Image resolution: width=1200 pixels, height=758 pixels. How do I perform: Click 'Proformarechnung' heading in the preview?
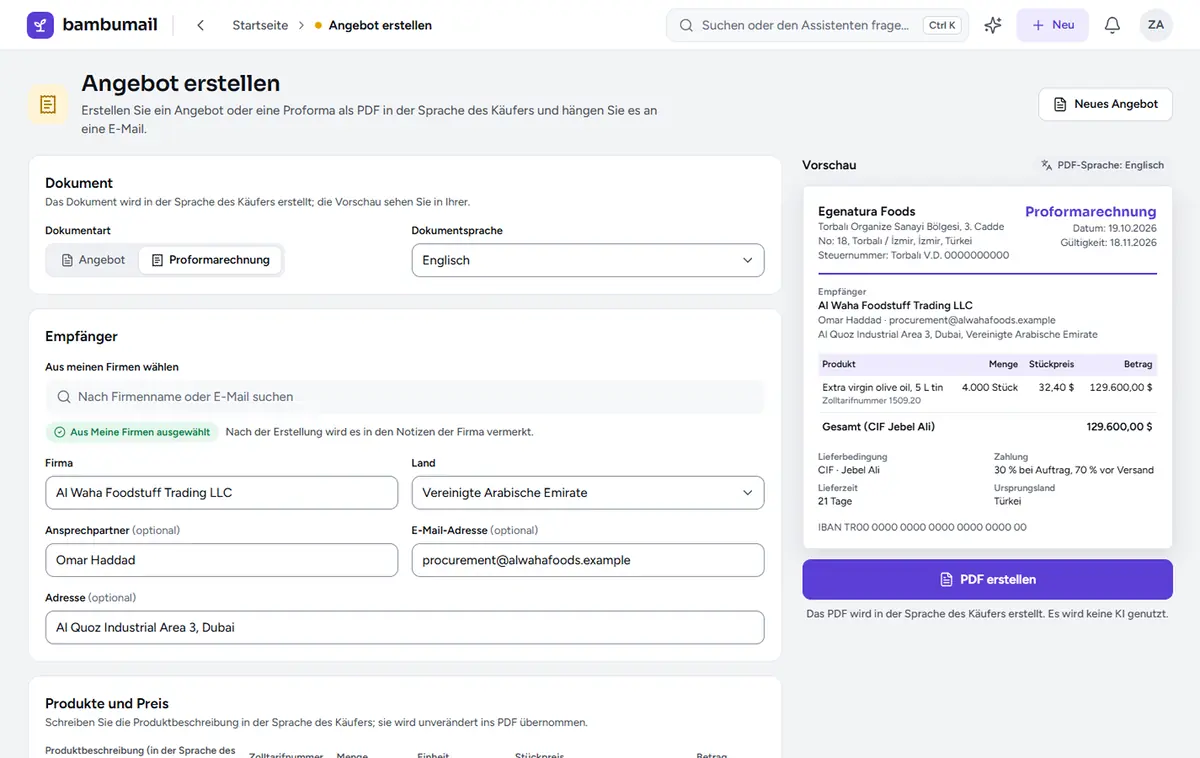pyautogui.click(x=1090, y=212)
